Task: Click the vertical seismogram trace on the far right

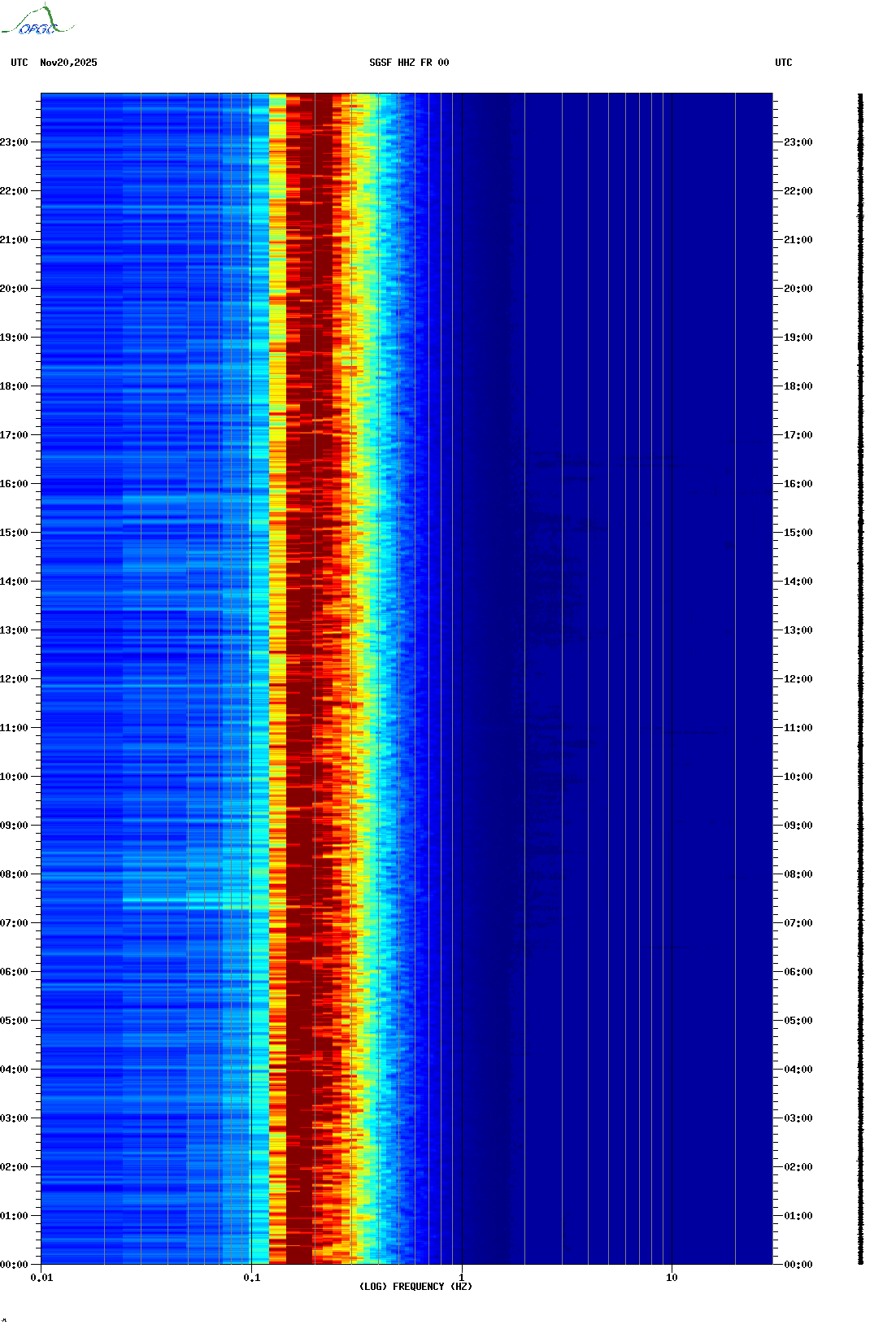Action: [x=860, y=679]
